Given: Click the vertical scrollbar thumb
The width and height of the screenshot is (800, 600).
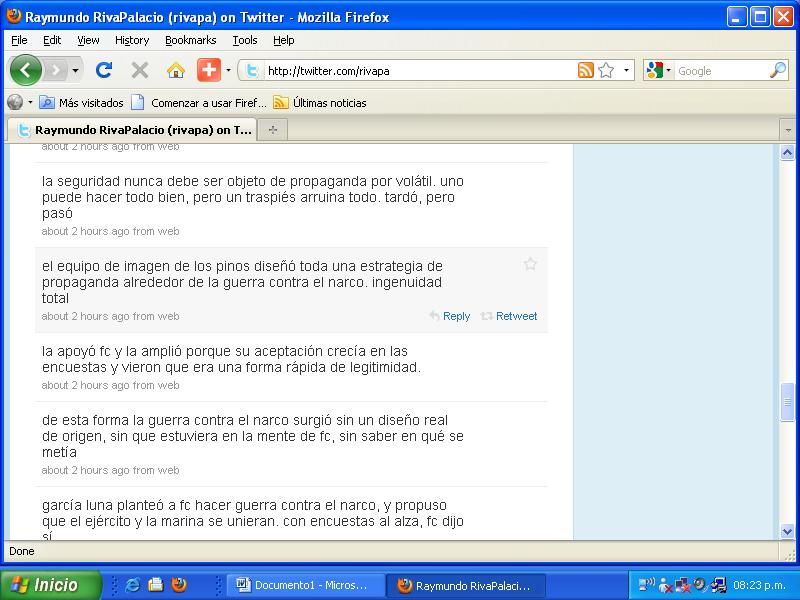Looking at the screenshot, I should [x=787, y=402].
